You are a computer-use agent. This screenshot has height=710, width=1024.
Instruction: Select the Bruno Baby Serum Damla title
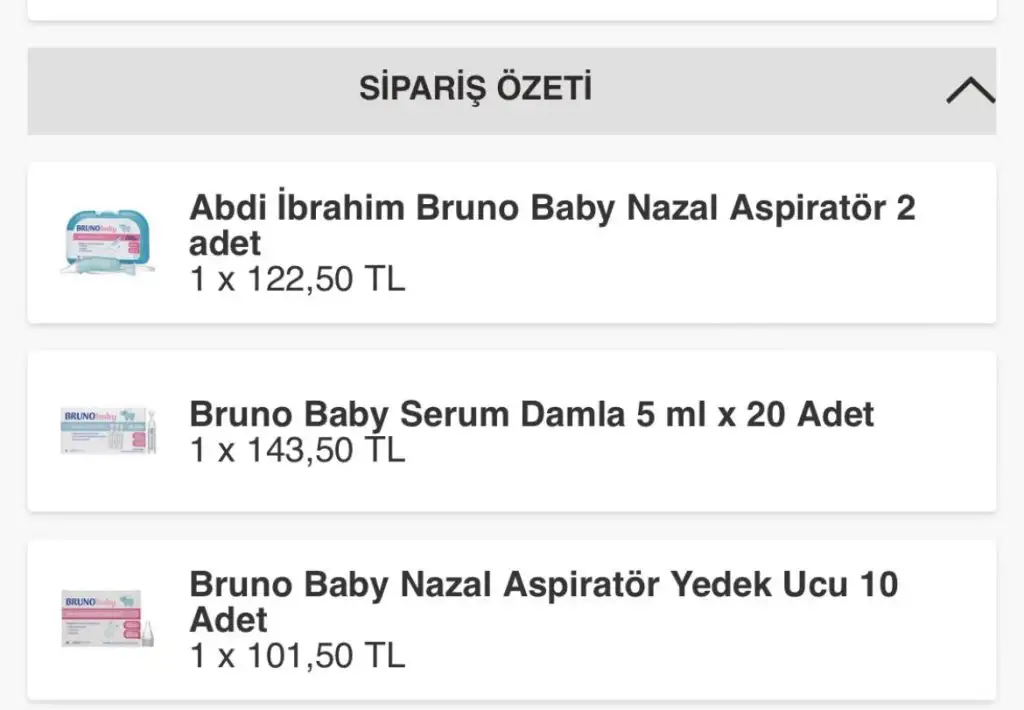(x=531, y=414)
